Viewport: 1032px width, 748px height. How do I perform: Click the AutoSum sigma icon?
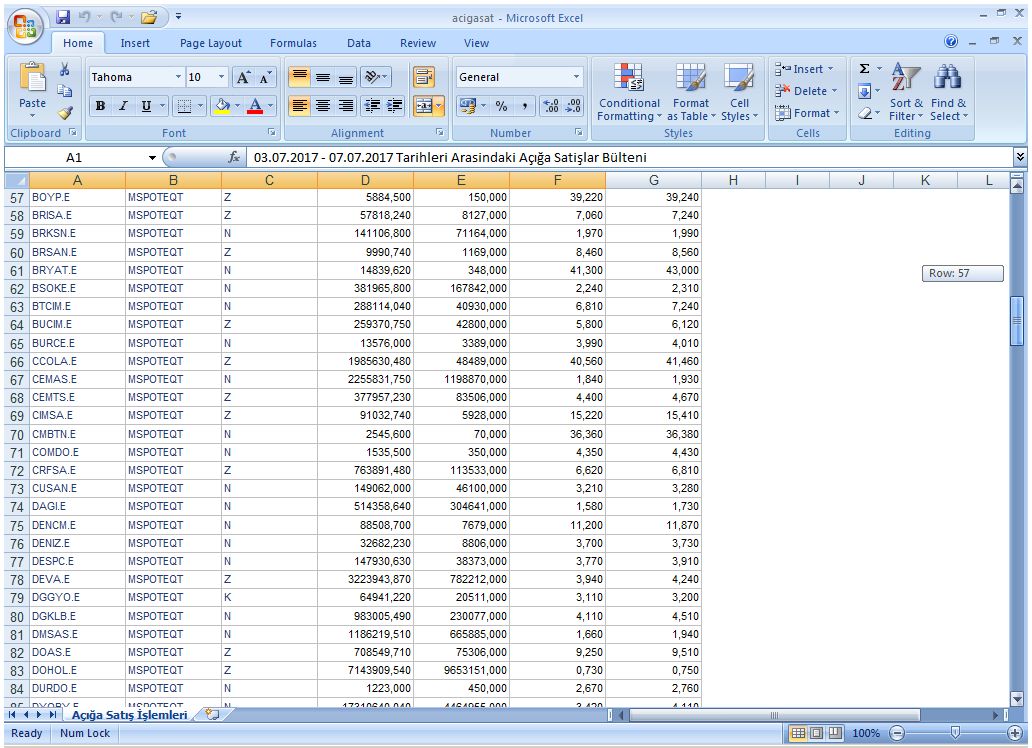(865, 68)
